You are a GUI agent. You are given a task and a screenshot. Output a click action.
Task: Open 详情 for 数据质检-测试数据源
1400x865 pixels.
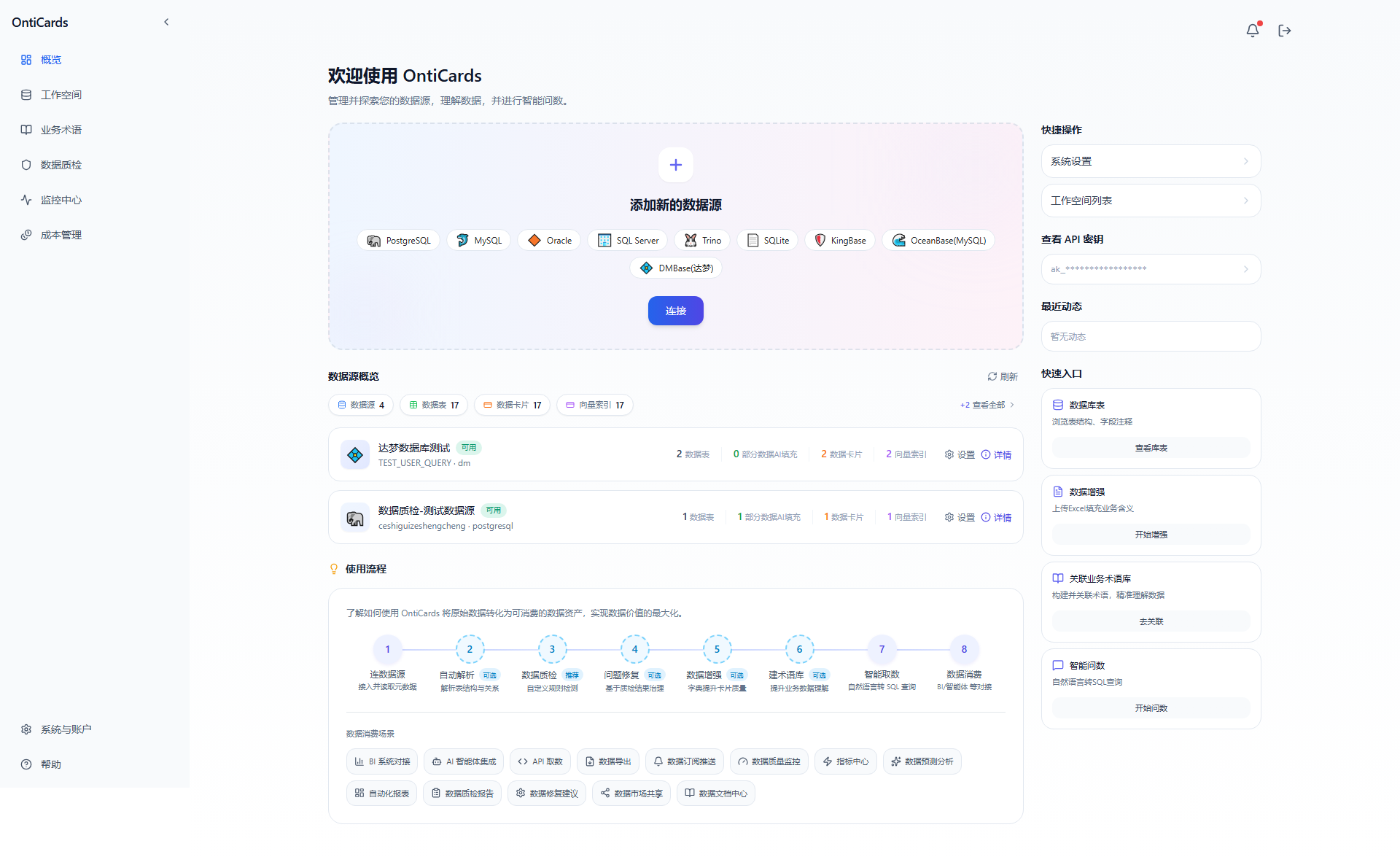point(996,517)
